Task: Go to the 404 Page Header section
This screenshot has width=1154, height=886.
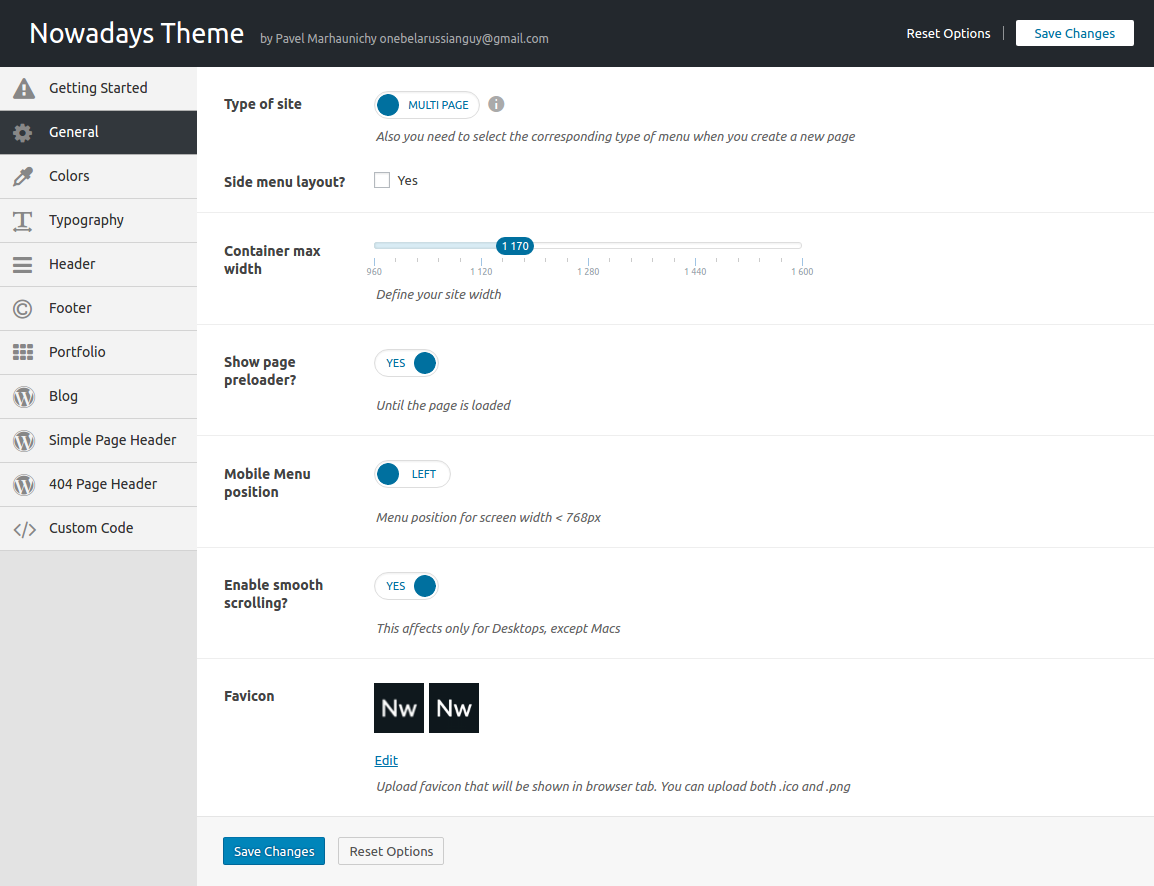Action: click(103, 484)
